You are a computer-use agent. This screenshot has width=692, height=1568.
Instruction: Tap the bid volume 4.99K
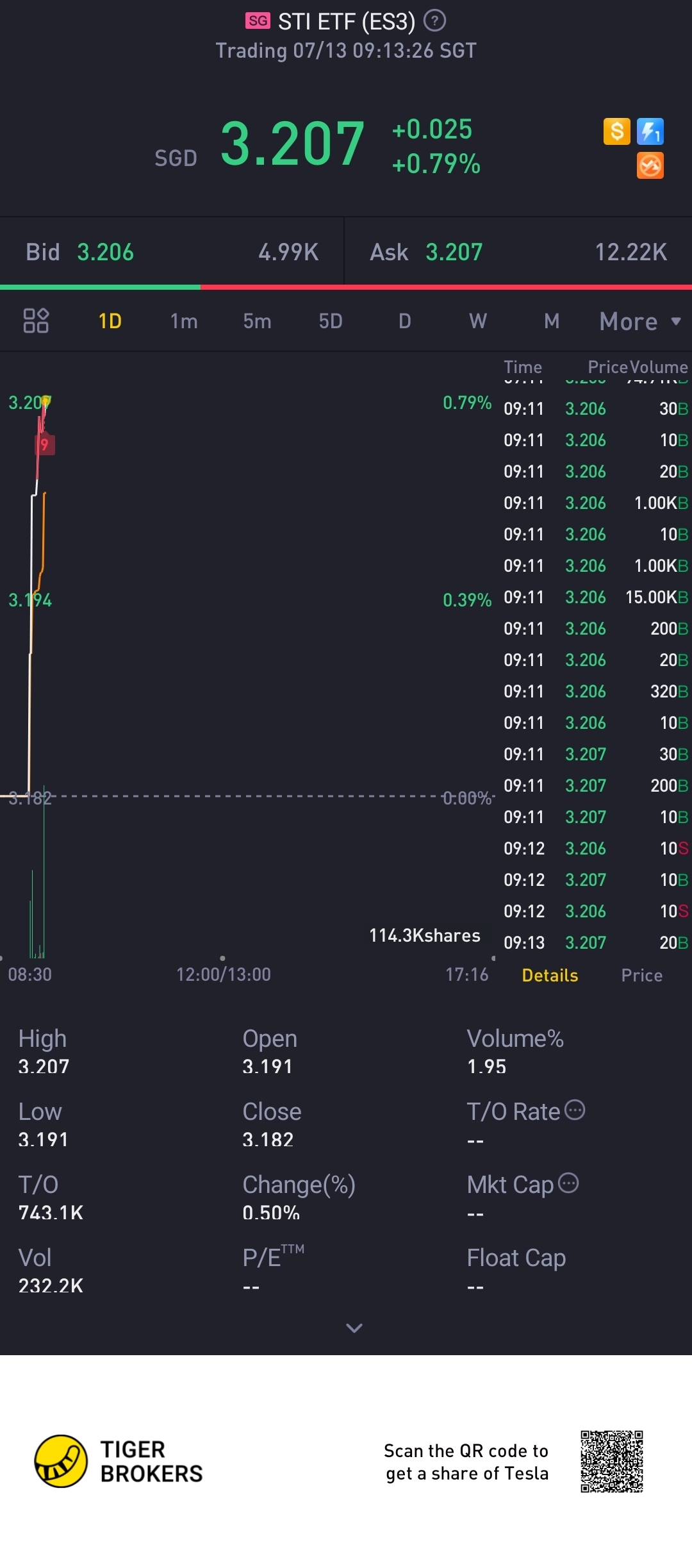288,253
